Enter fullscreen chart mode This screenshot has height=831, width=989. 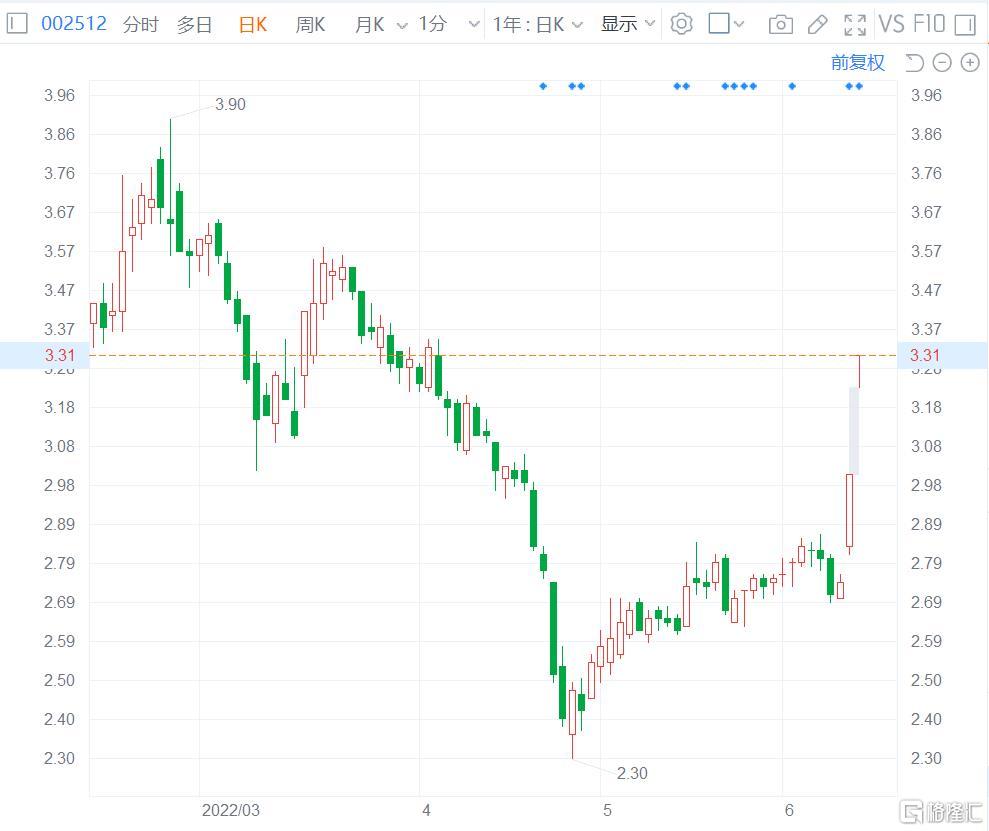pos(855,25)
